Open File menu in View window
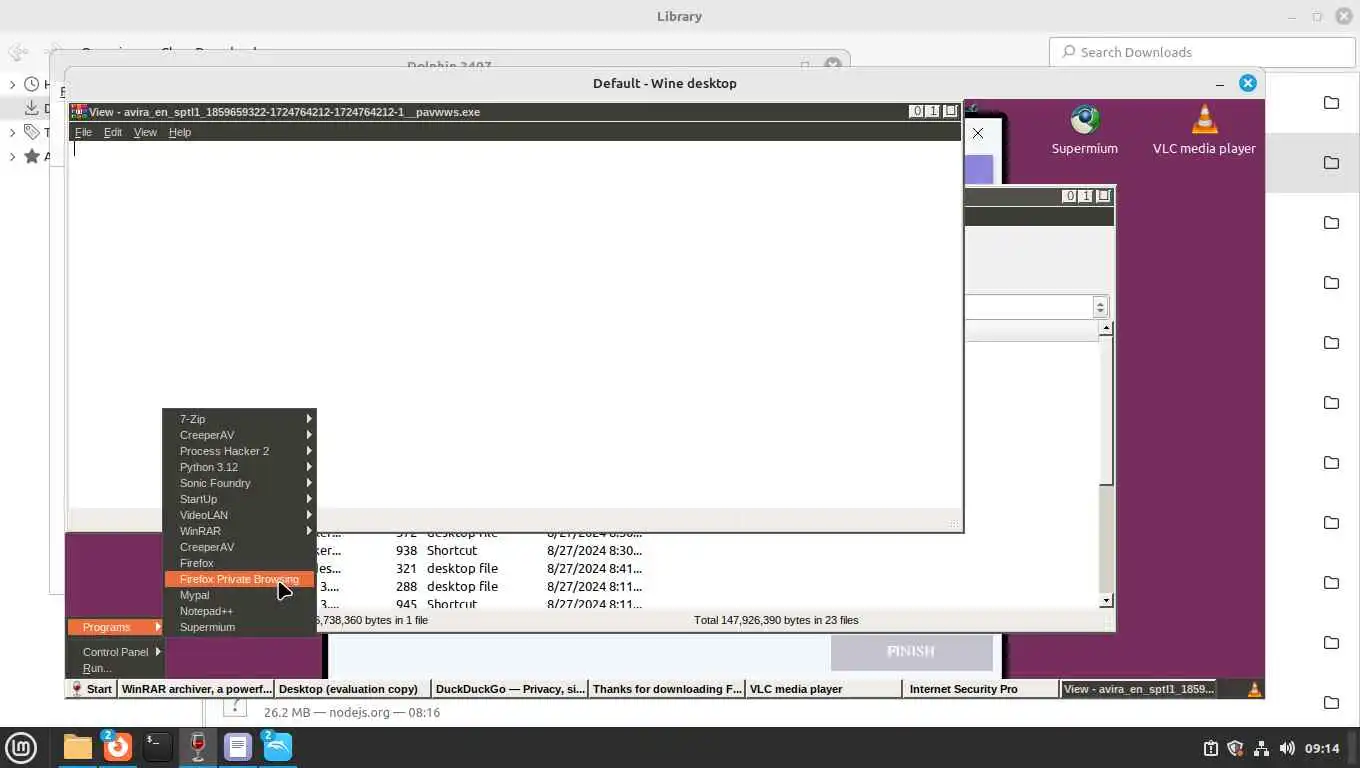The width and height of the screenshot is (1360, 768). pos(83,132)
